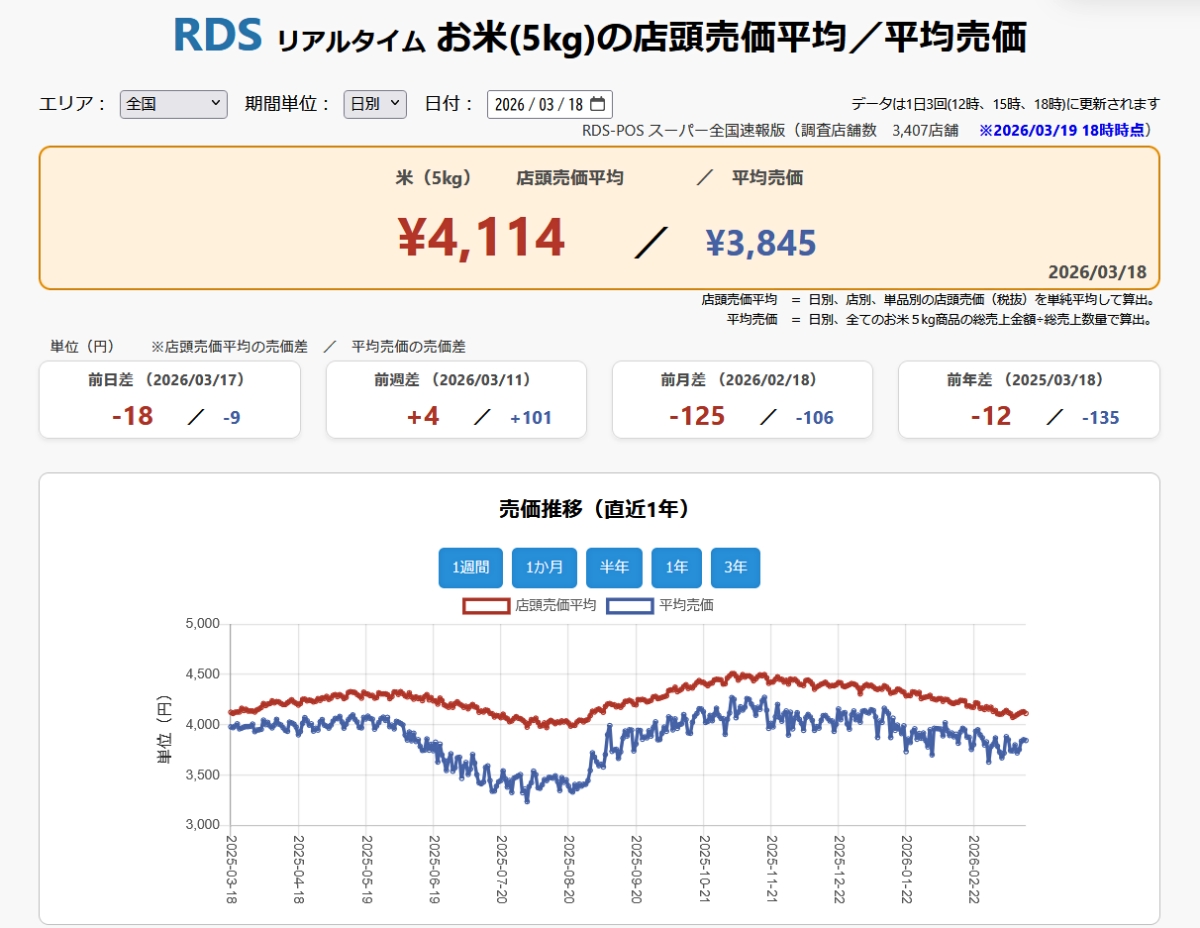Click the 前年差 comparison card
Viewport: 1200px width, 928px height.
click(1029, 400)
